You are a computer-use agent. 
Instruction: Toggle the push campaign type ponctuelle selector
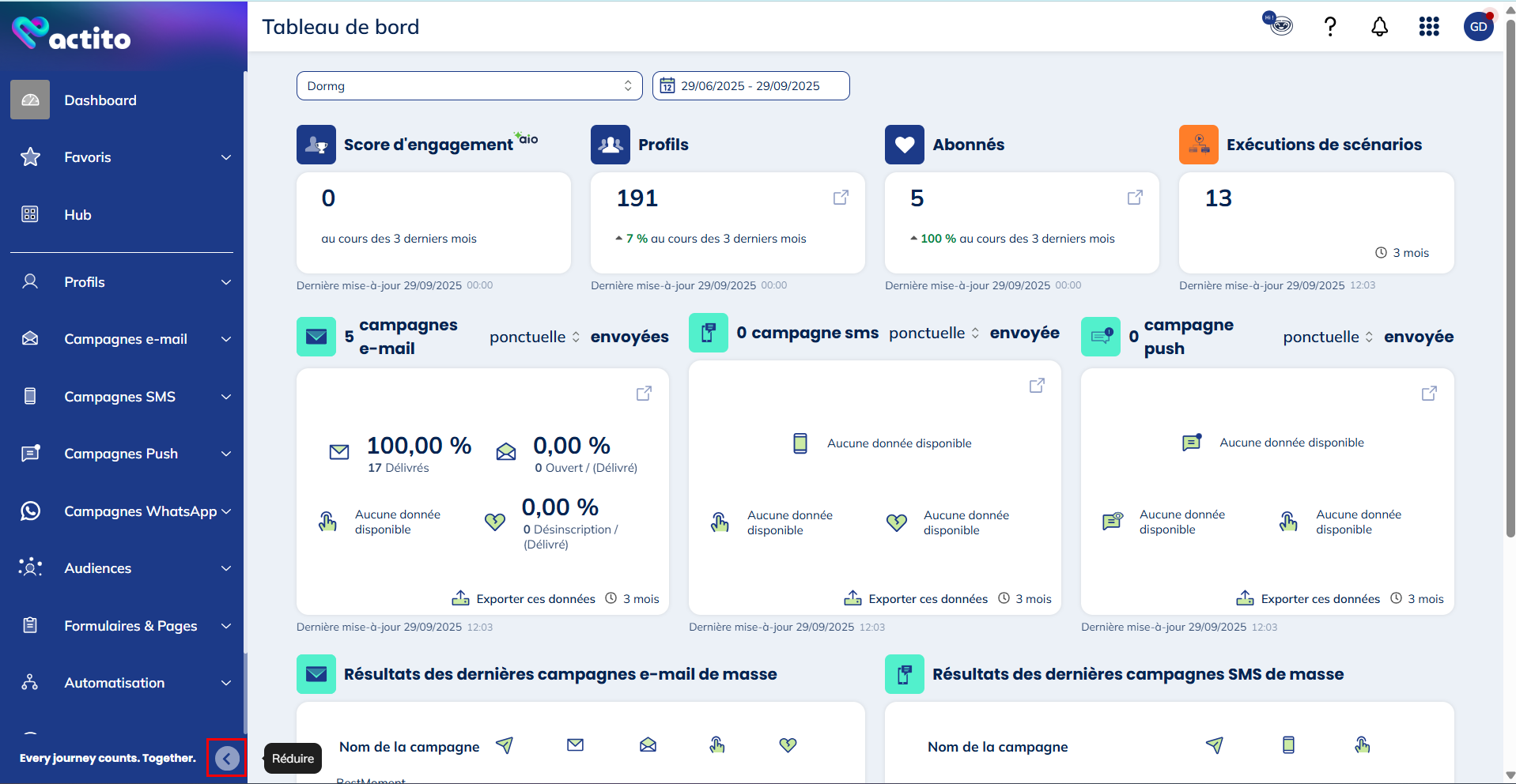(x=1328, y=337)
